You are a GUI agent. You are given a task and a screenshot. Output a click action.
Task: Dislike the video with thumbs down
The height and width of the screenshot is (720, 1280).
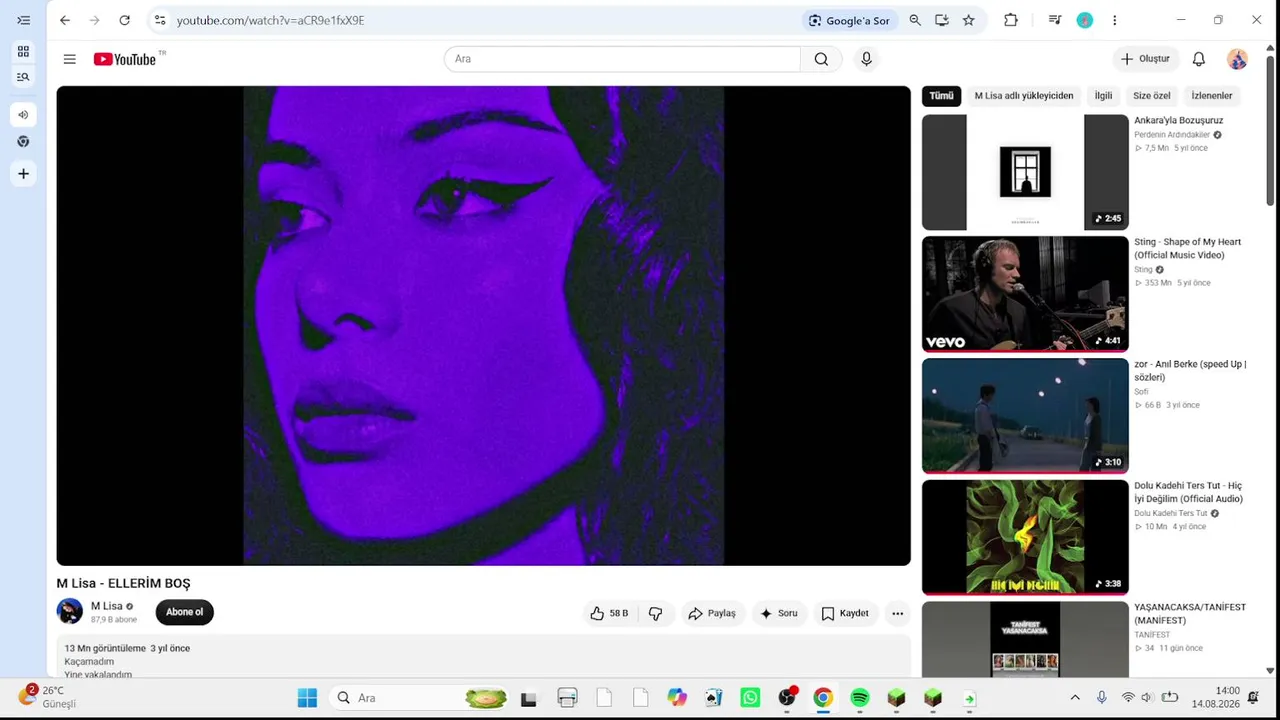click(x=656, y=613)
